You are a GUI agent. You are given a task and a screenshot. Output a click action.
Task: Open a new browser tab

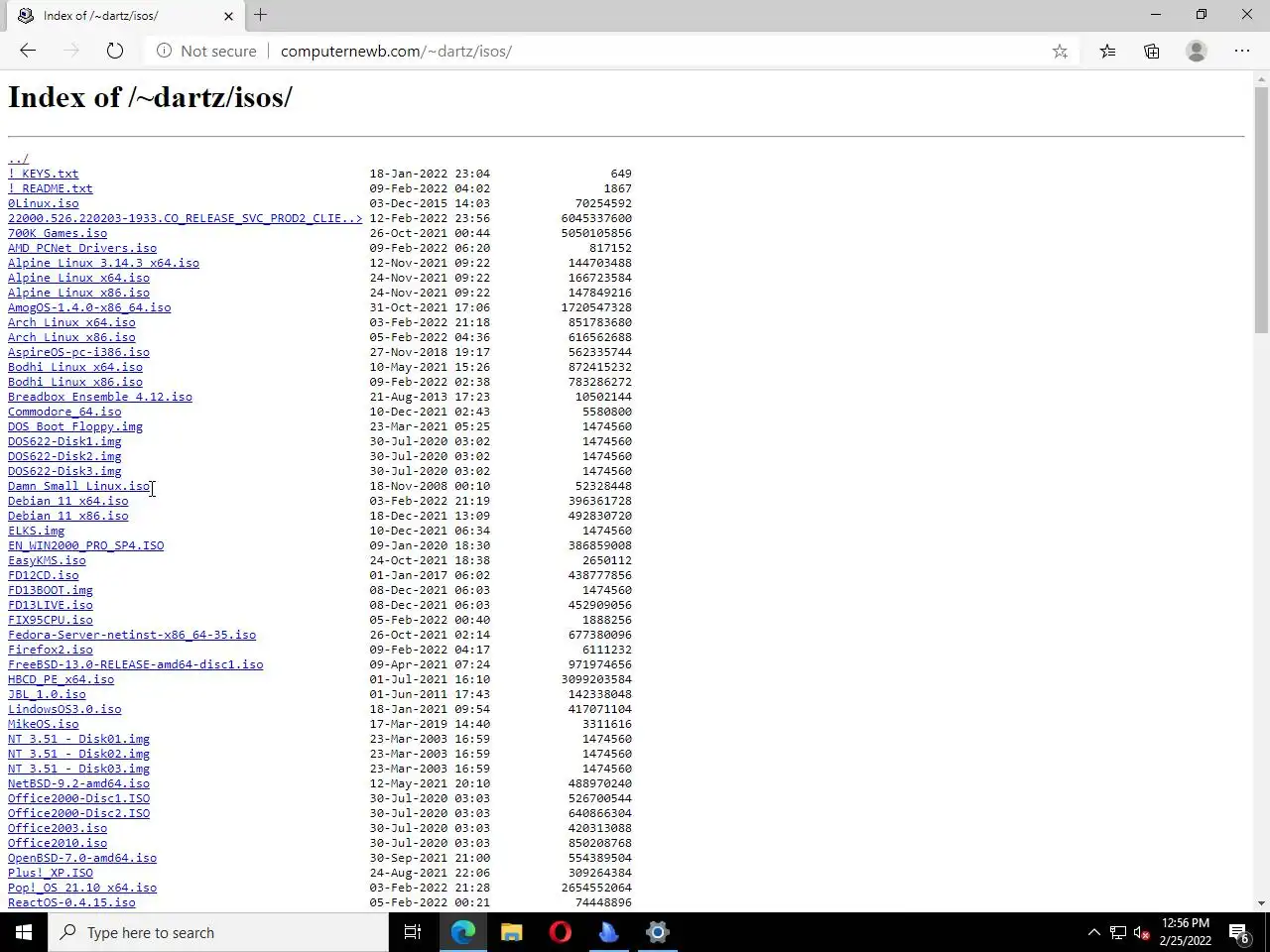261,15
